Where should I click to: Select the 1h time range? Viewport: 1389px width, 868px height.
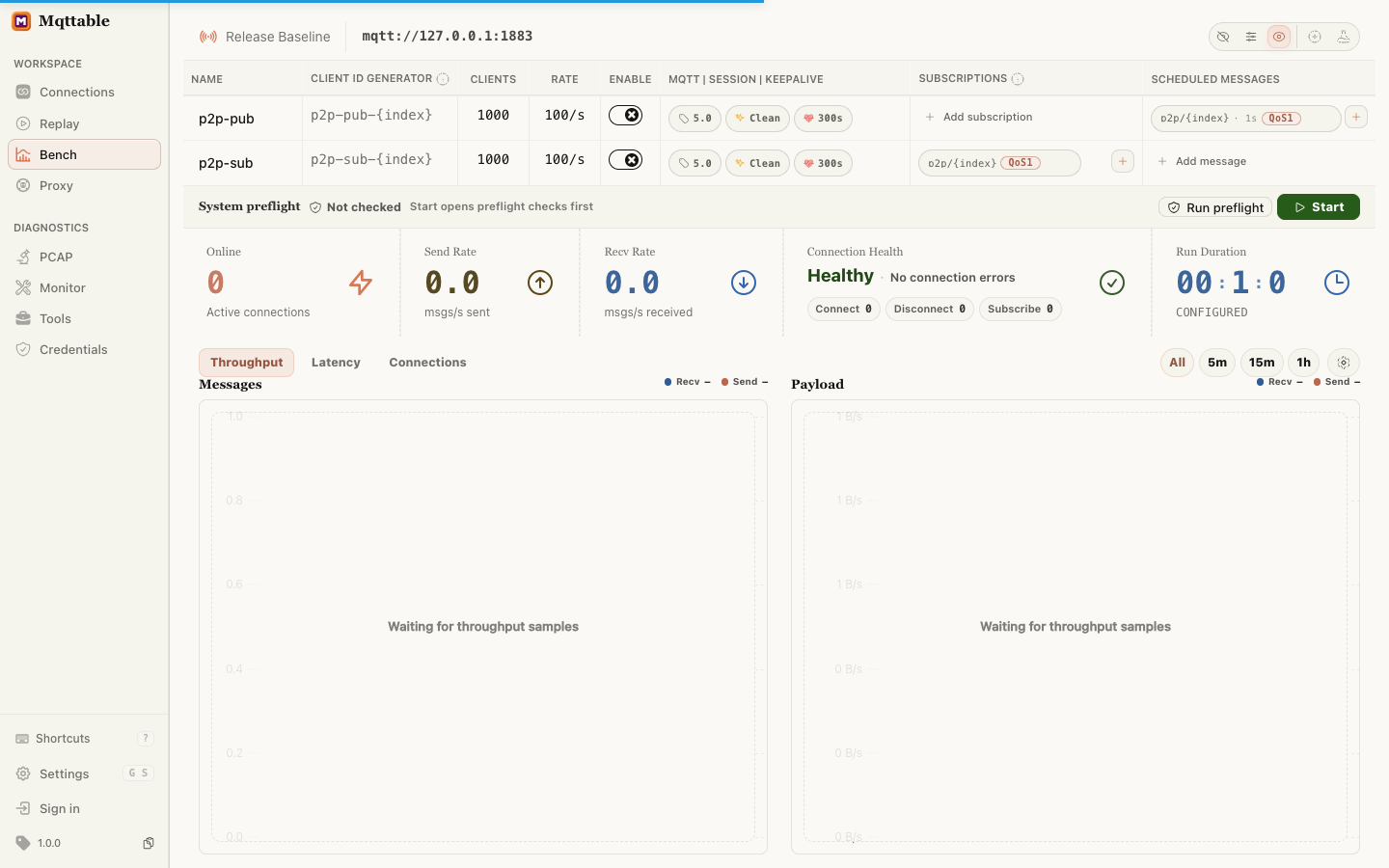[x=1303, y=363]
